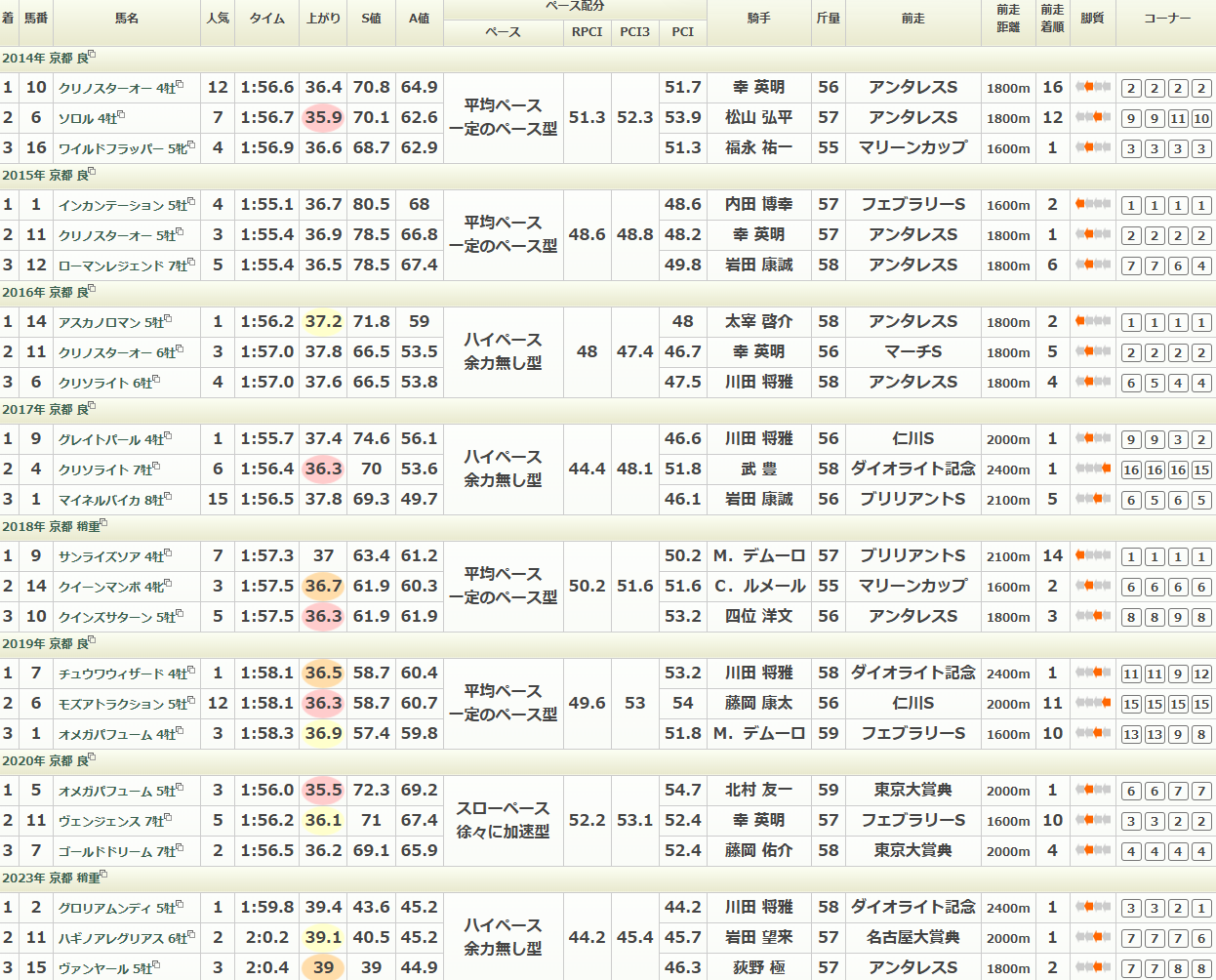Image resolution: width=1216 pixels, height=980 pixels.
Task: Click the external link icon beside ソロル 4牡
Action: point(121,115)
